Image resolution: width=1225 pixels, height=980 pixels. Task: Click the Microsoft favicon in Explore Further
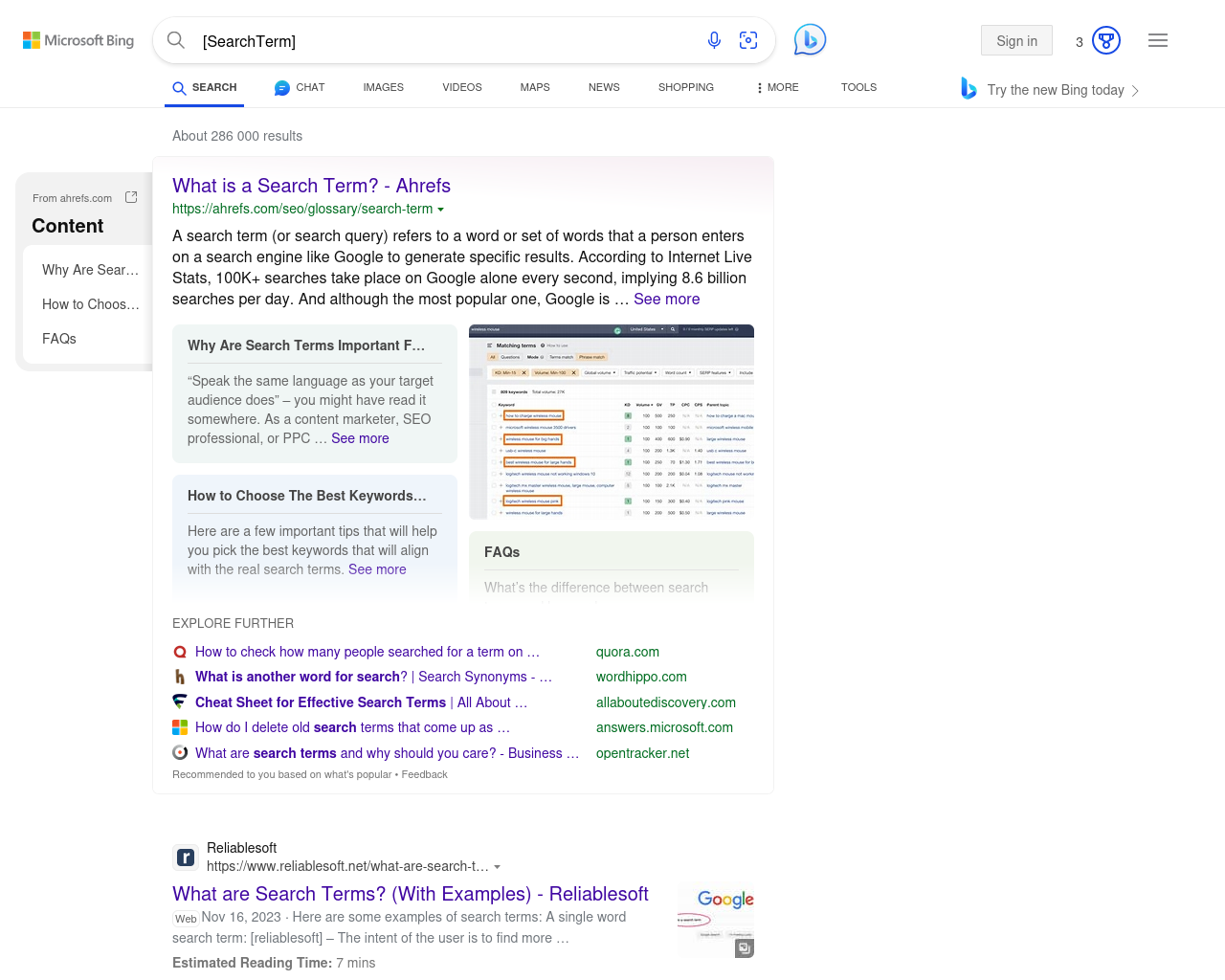pos(180,727)
